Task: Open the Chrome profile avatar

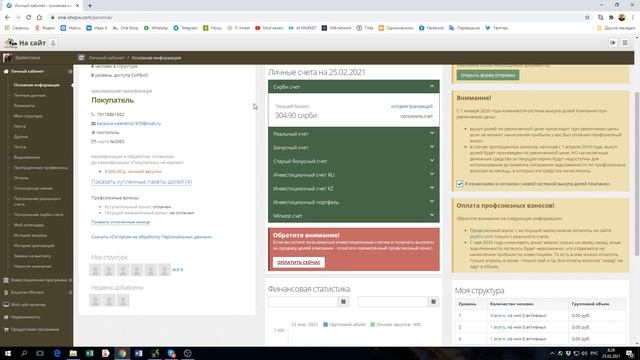Action: tap(622, 17)
